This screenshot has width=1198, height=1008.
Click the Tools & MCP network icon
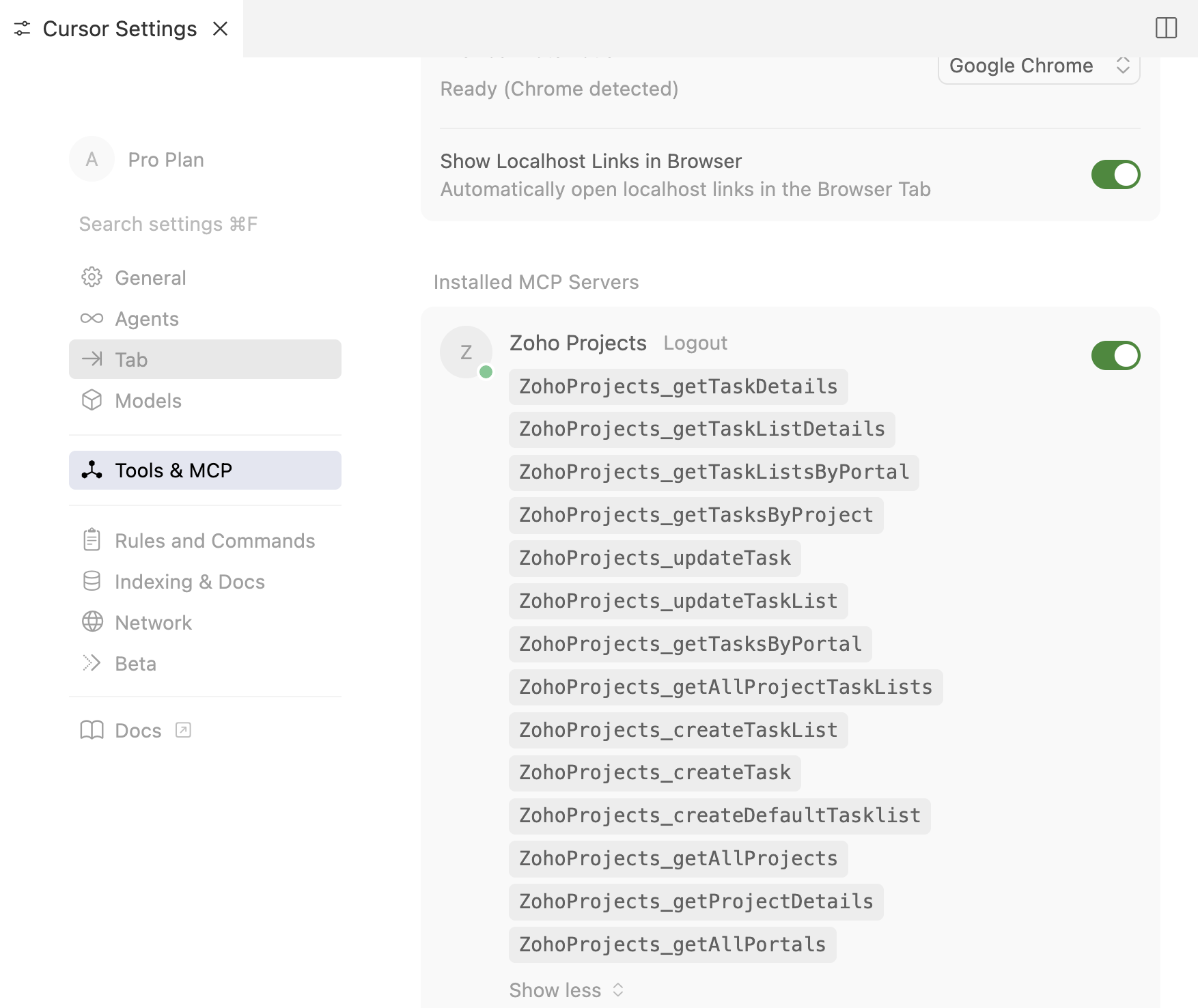point(92,470)
